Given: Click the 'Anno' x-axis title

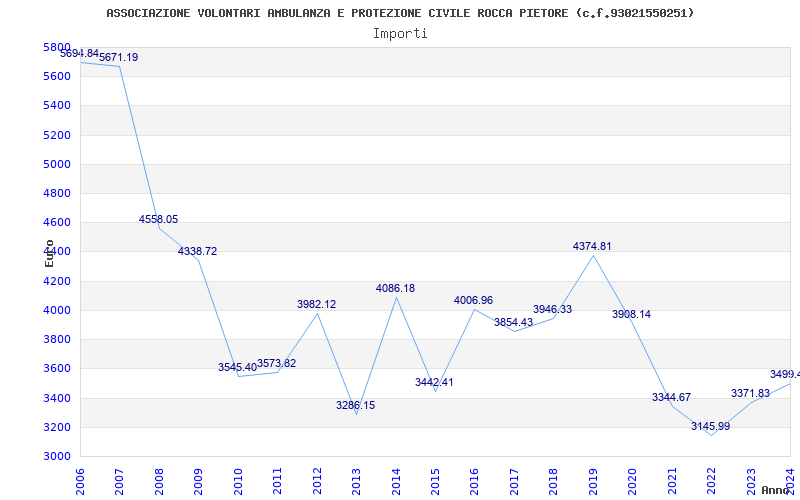Looking at the screenshot, I should point(776,490).
